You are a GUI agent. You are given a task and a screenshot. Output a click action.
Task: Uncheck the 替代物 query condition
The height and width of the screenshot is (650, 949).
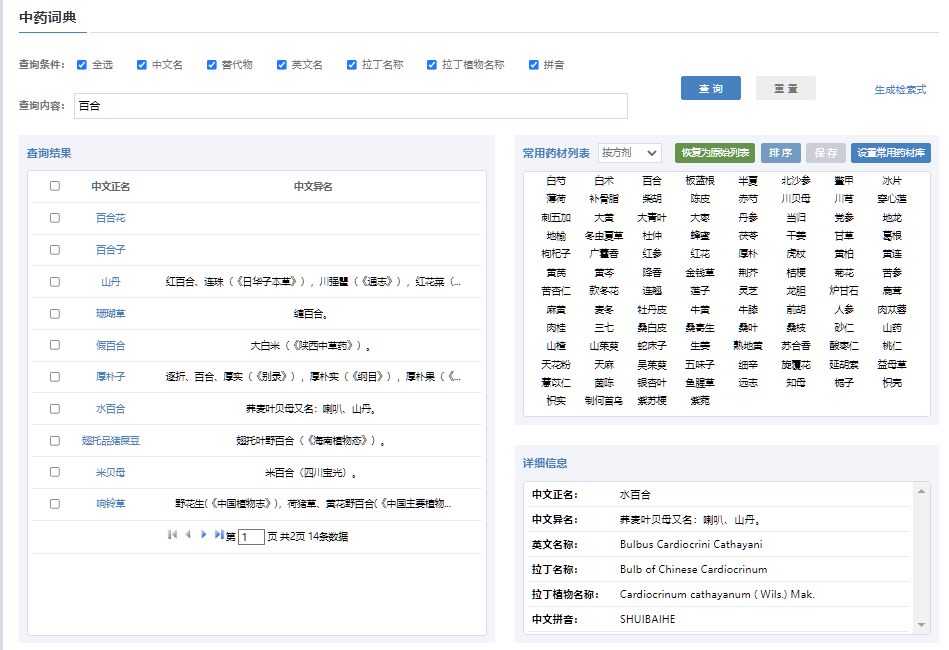pyautogui.click(x=212, y=65)
